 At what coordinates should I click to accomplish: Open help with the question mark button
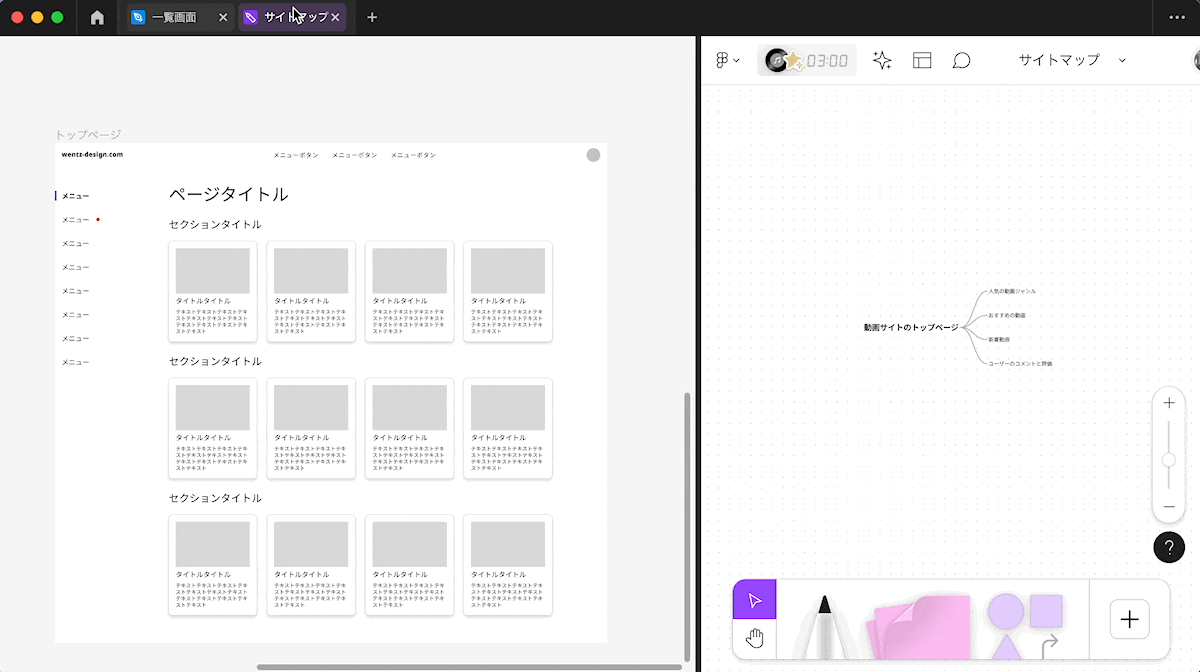[x=1168, y=547]
